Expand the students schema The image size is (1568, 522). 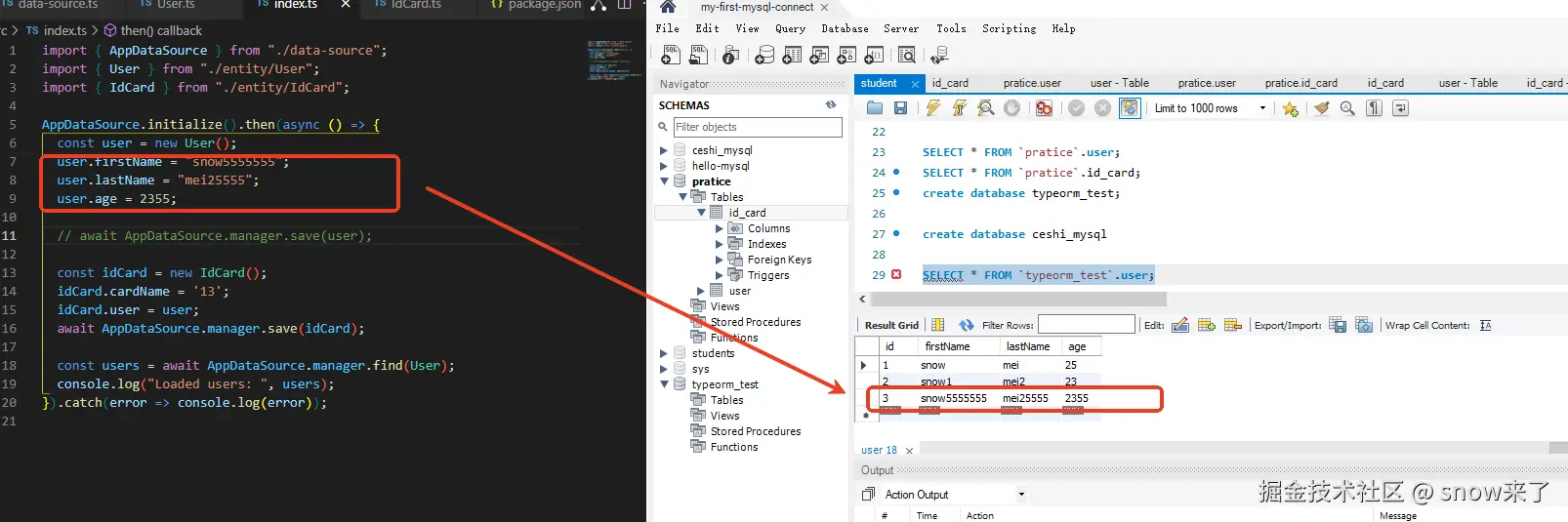pyautogui.click(x=664, y=353)
